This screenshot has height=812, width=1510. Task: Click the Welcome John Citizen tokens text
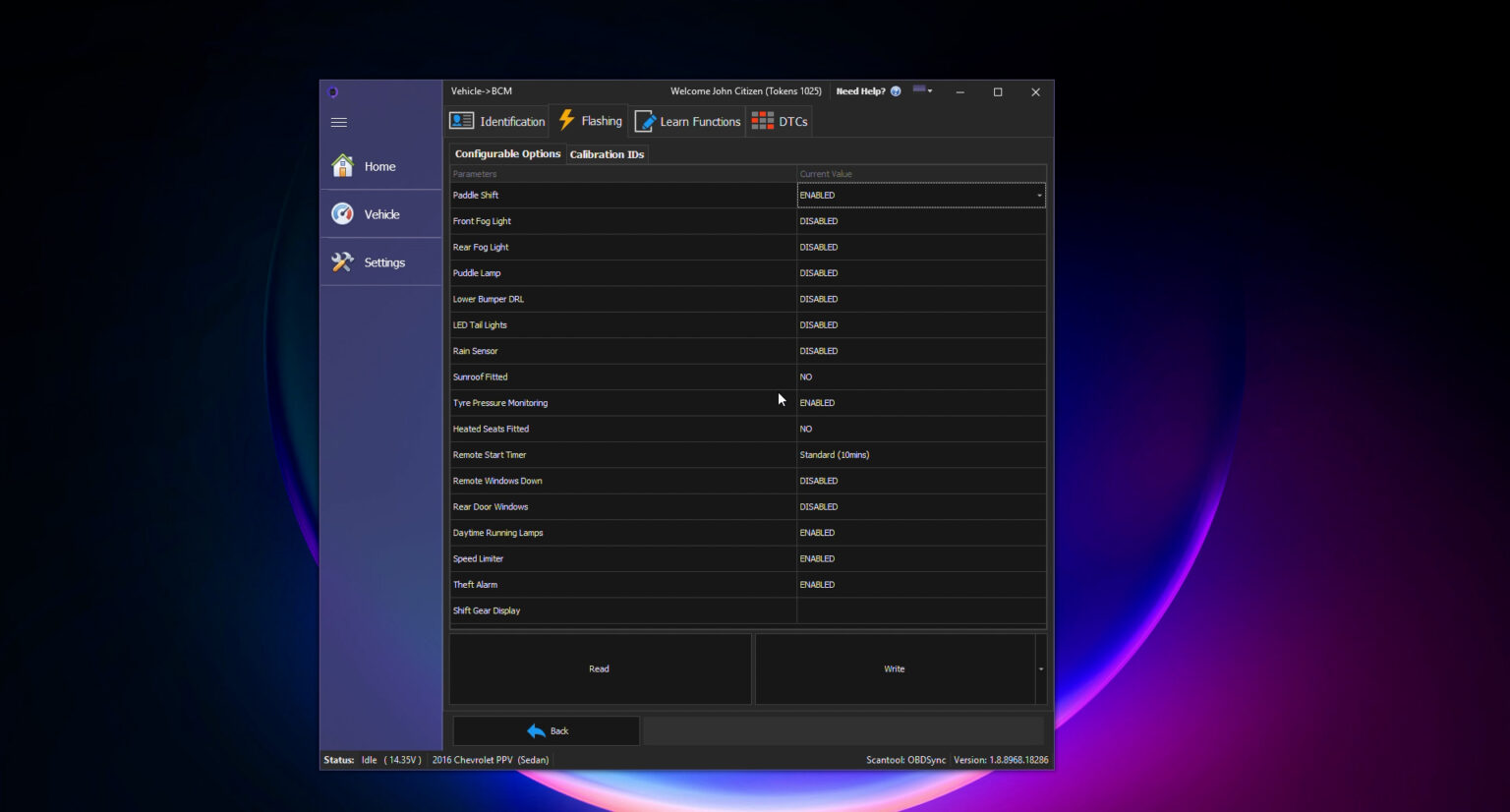(x=746, y=91)
